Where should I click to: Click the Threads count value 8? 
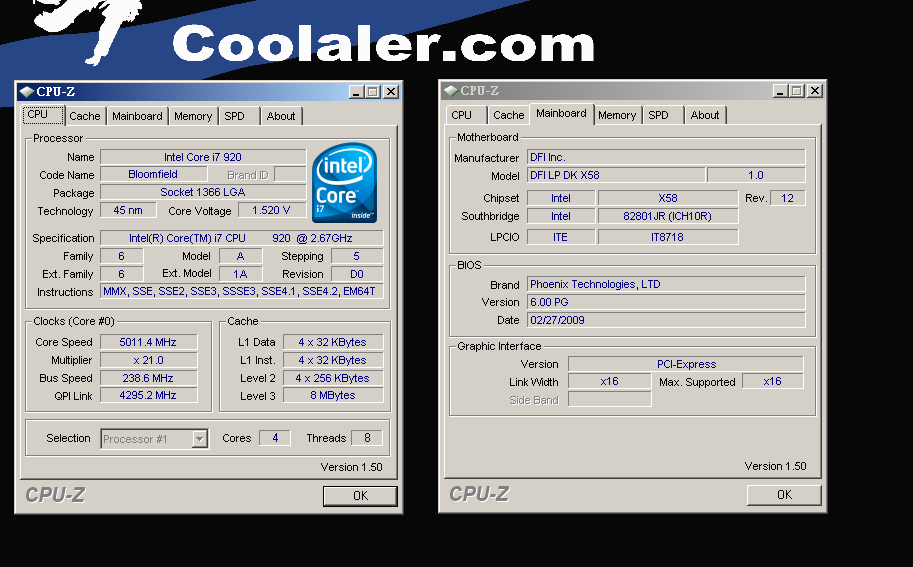coord(367,438)
